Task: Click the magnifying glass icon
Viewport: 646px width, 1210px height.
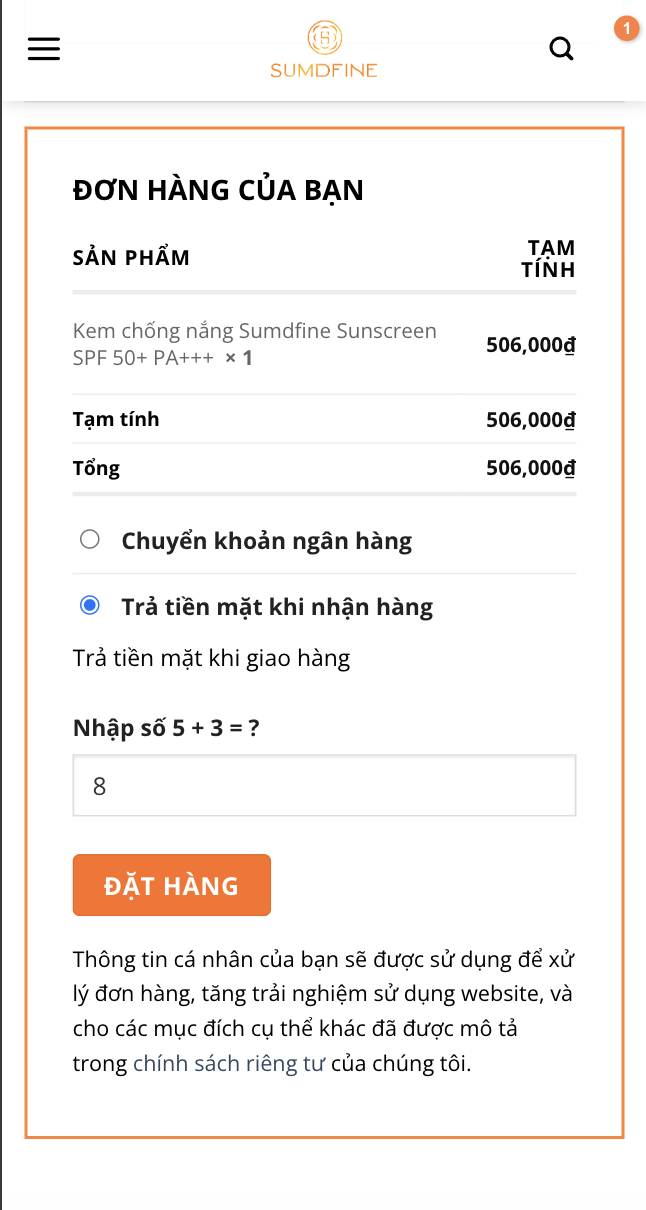Action: point(561,48)
